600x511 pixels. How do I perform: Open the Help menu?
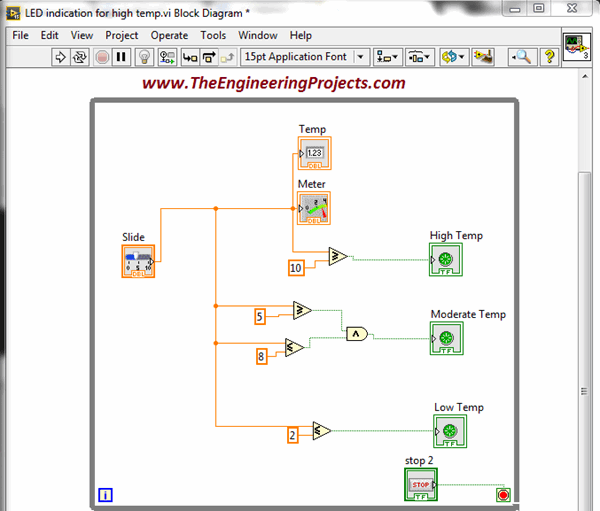(x=300, y=36)
